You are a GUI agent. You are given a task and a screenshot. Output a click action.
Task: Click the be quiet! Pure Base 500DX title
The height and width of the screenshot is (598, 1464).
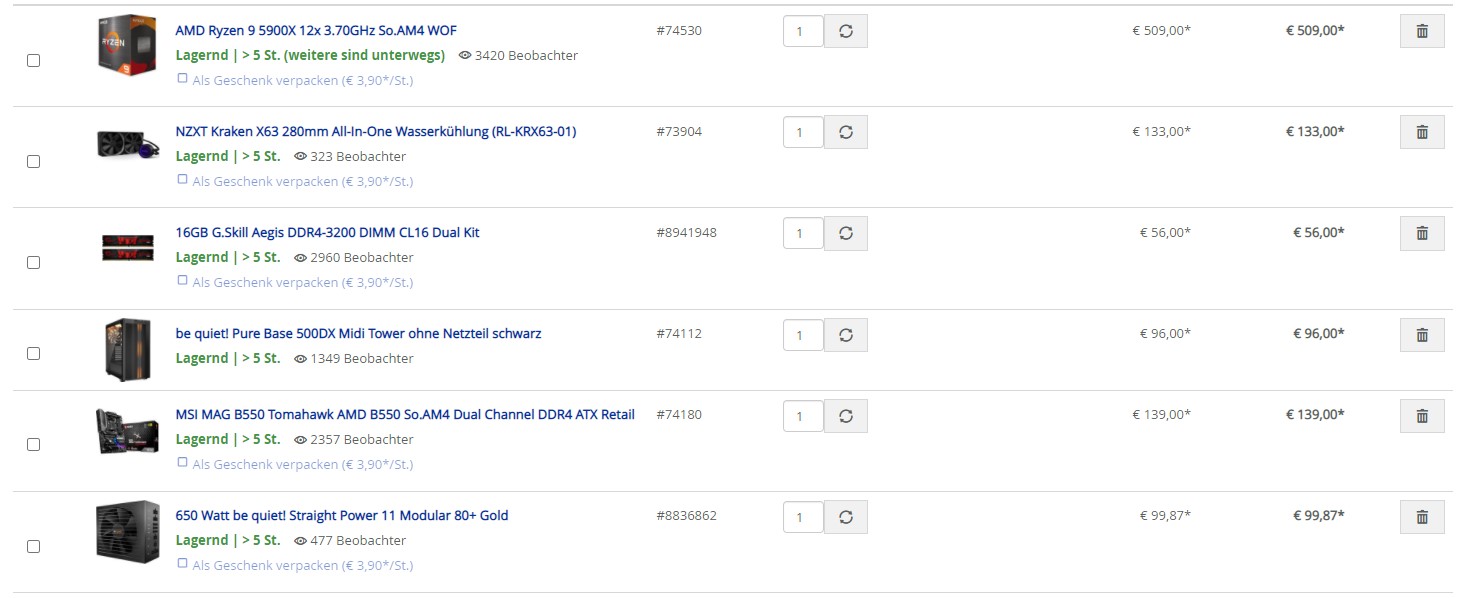358,333
